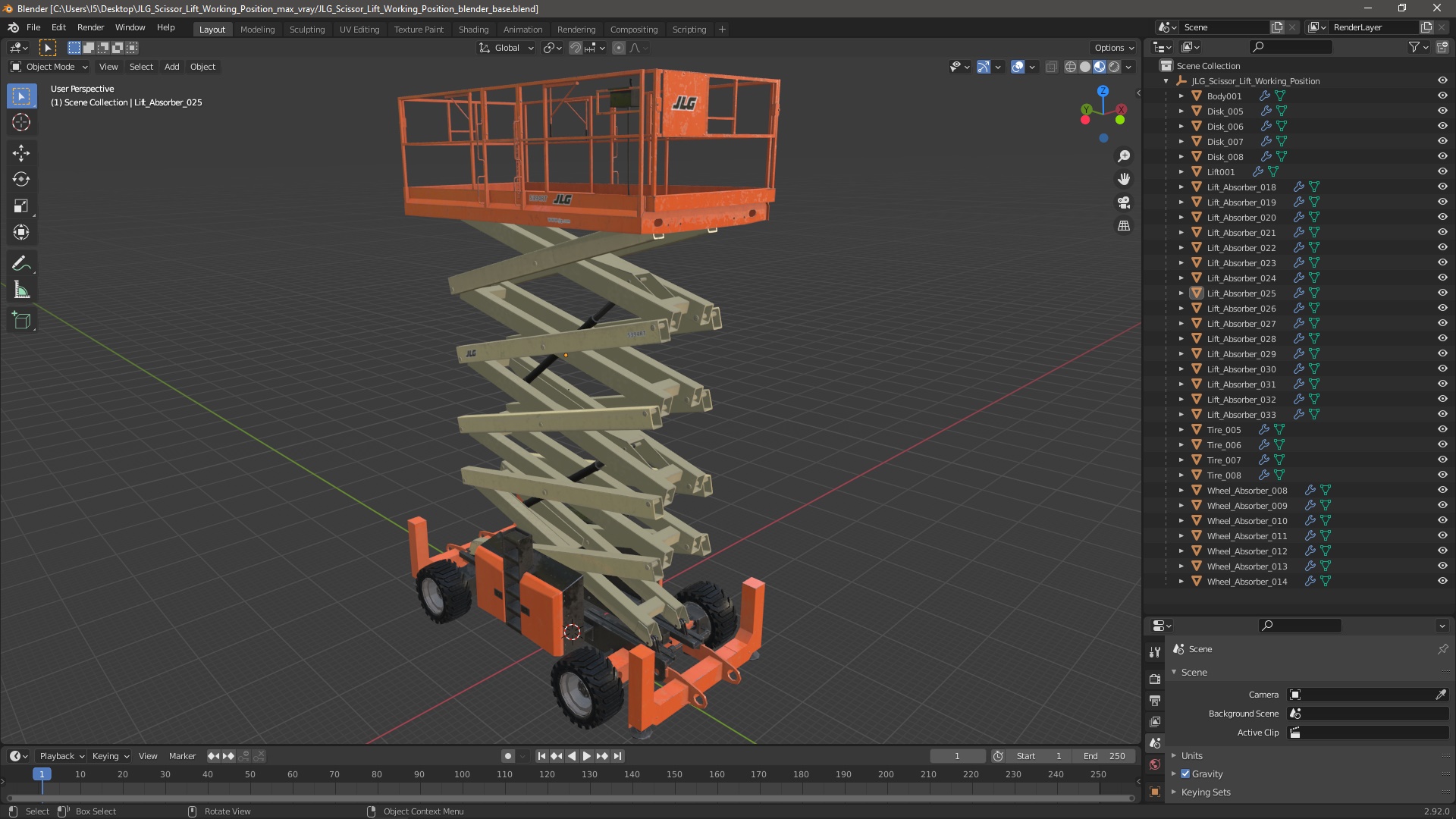Open the Object Mode dropdown
Viewport: 1456px width, 819px height.
tap(49, 67)
